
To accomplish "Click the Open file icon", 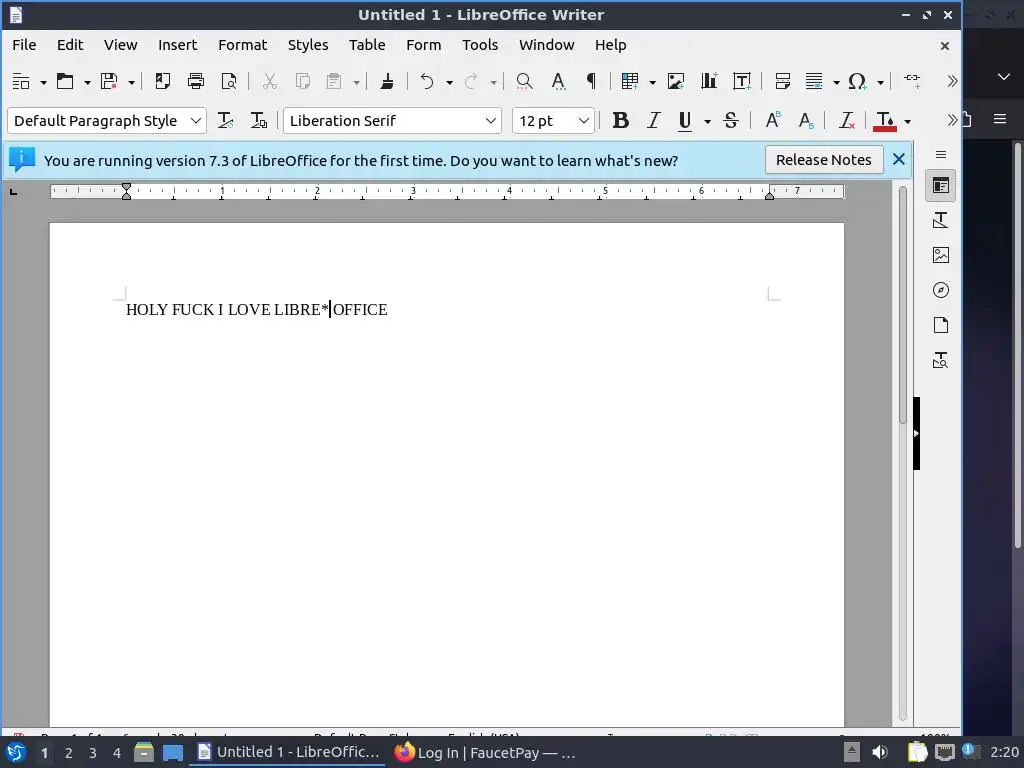I will point(65,81).
